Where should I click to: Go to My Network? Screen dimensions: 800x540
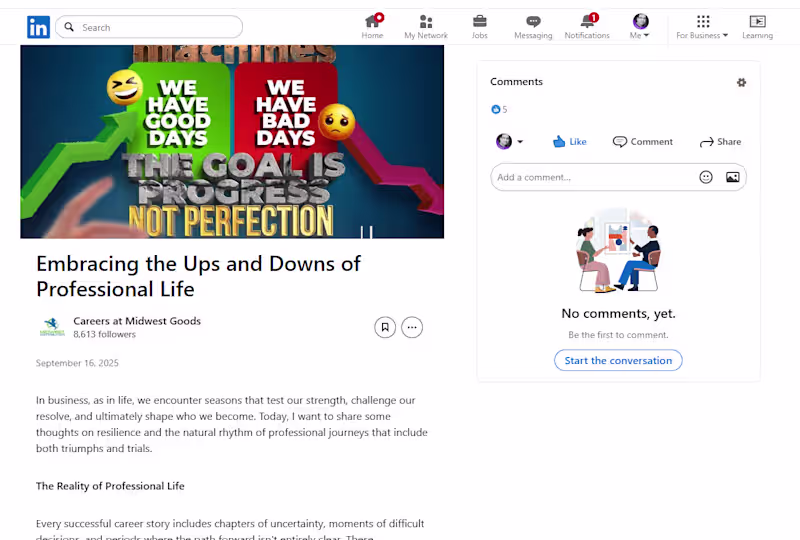(x=426, y=27)
